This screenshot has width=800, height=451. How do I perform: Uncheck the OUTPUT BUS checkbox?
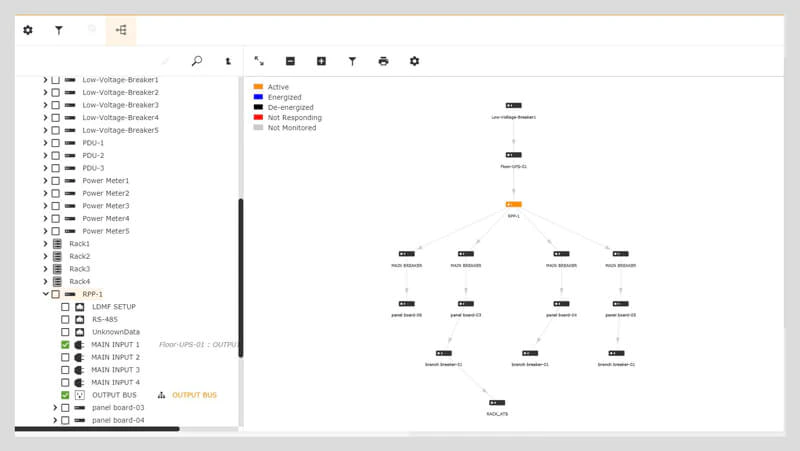(65, 395)
